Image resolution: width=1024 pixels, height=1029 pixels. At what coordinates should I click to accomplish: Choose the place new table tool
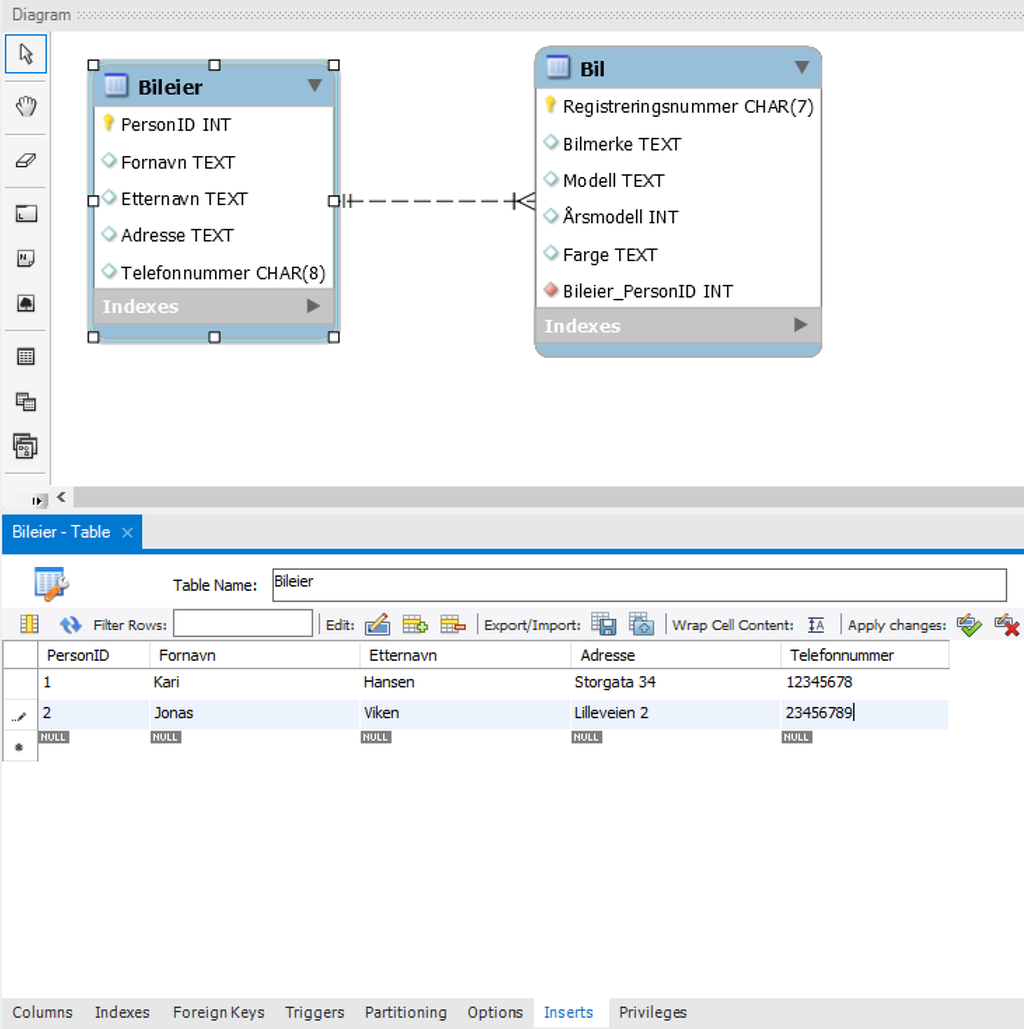coord(25,356)
